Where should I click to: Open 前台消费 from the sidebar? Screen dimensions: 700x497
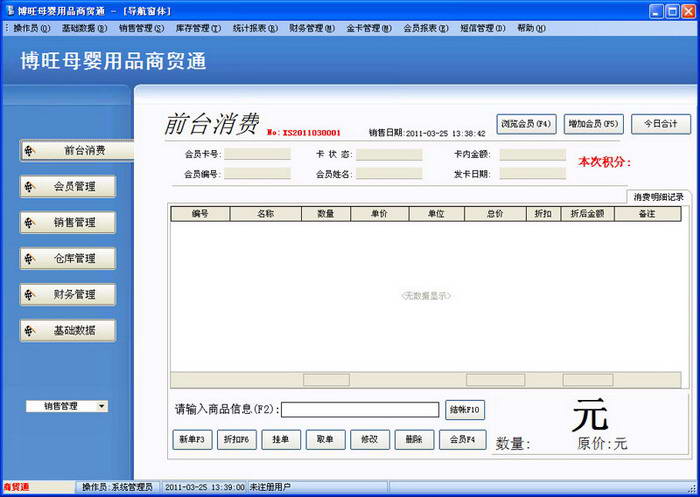tap(77, 150)
